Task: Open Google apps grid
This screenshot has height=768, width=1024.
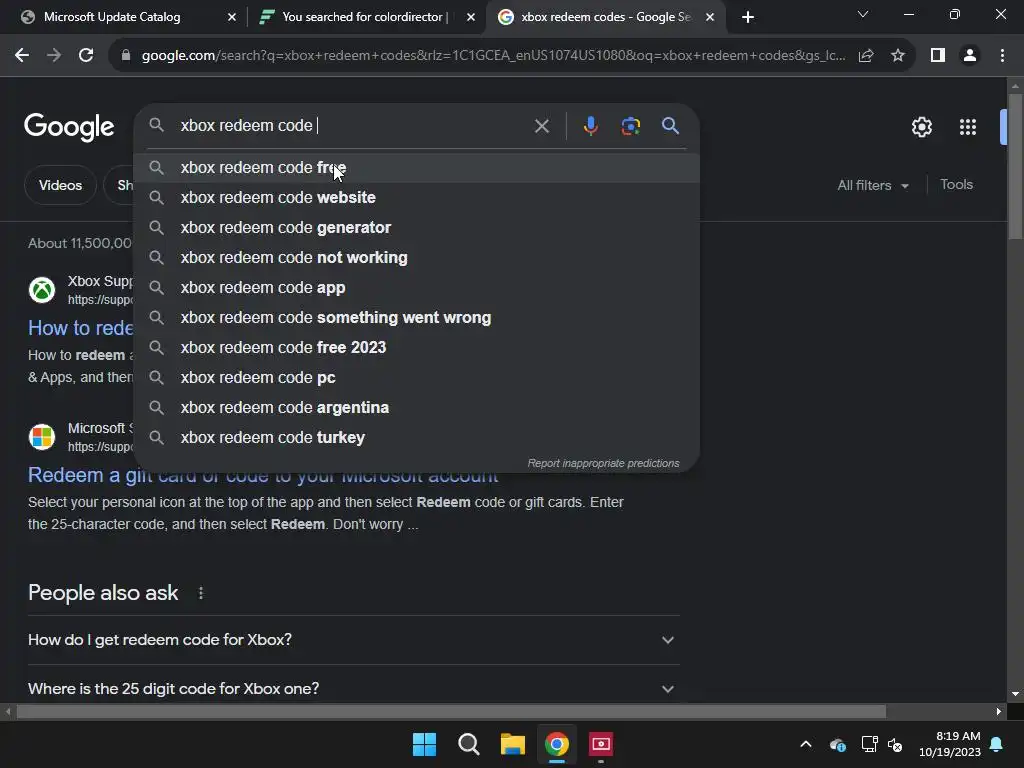Action: (x=968, y=127)
